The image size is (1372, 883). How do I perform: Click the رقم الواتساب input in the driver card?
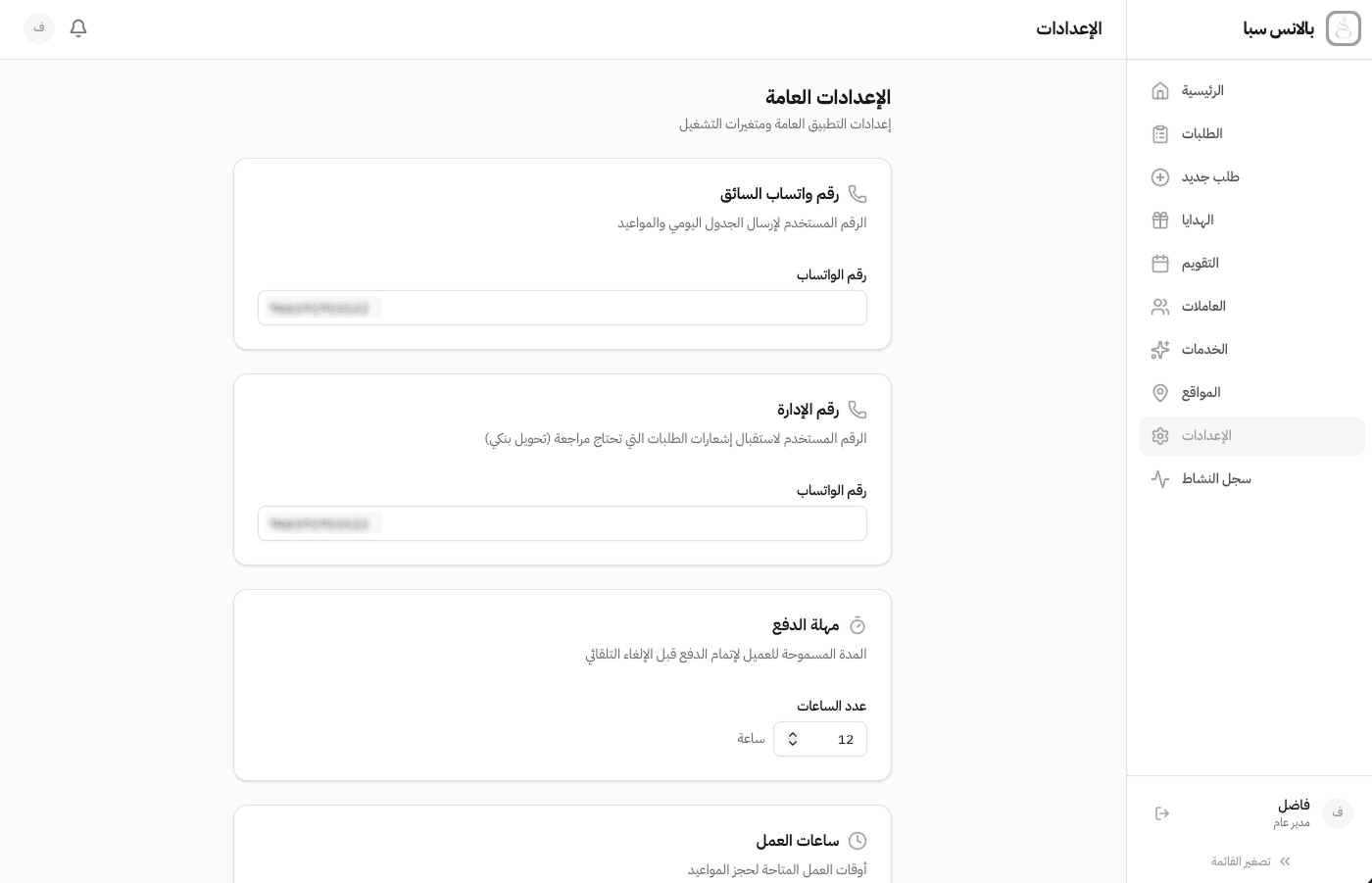pos(563,308)
